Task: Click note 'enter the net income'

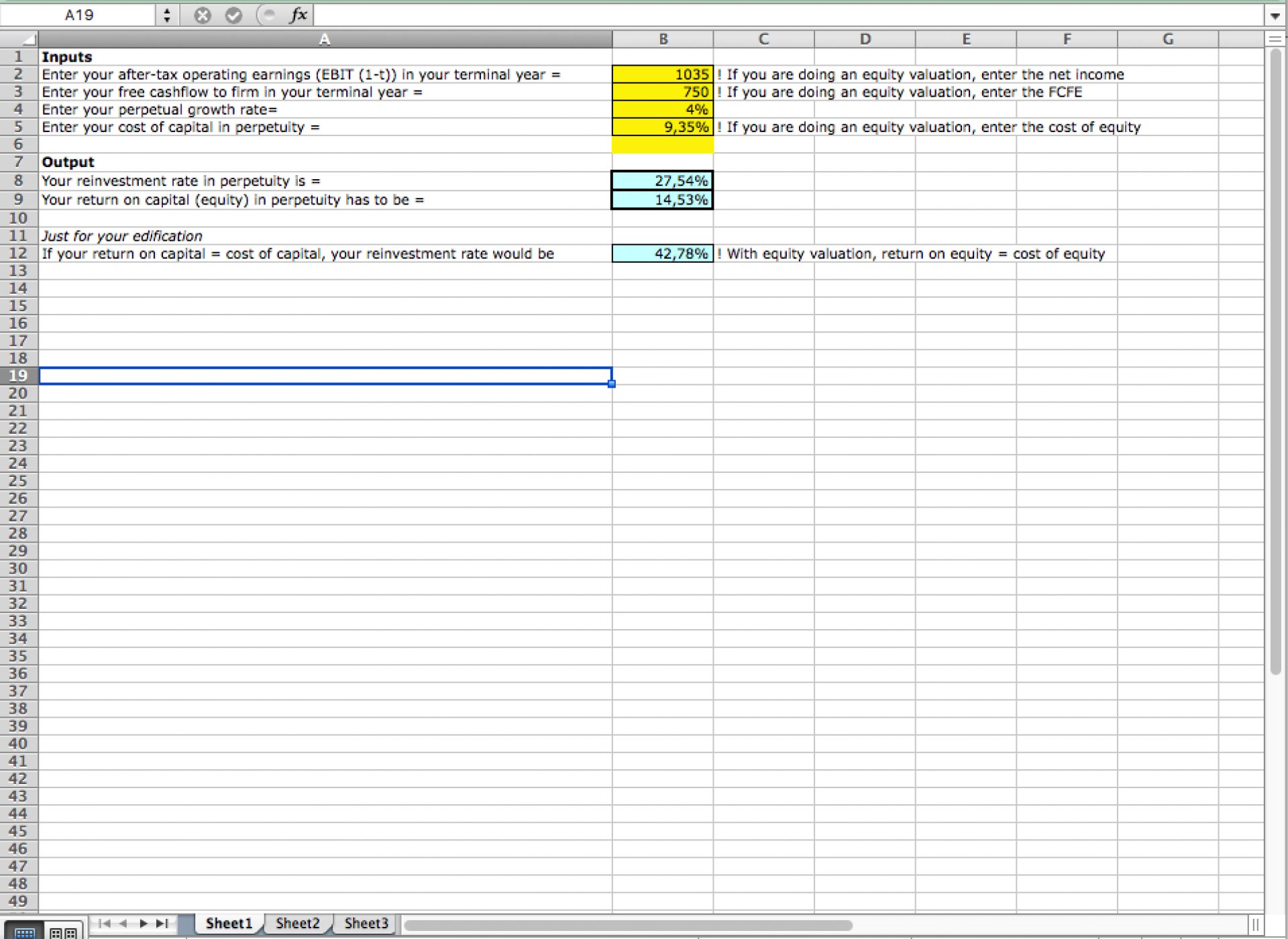Action: point(1053,74)
